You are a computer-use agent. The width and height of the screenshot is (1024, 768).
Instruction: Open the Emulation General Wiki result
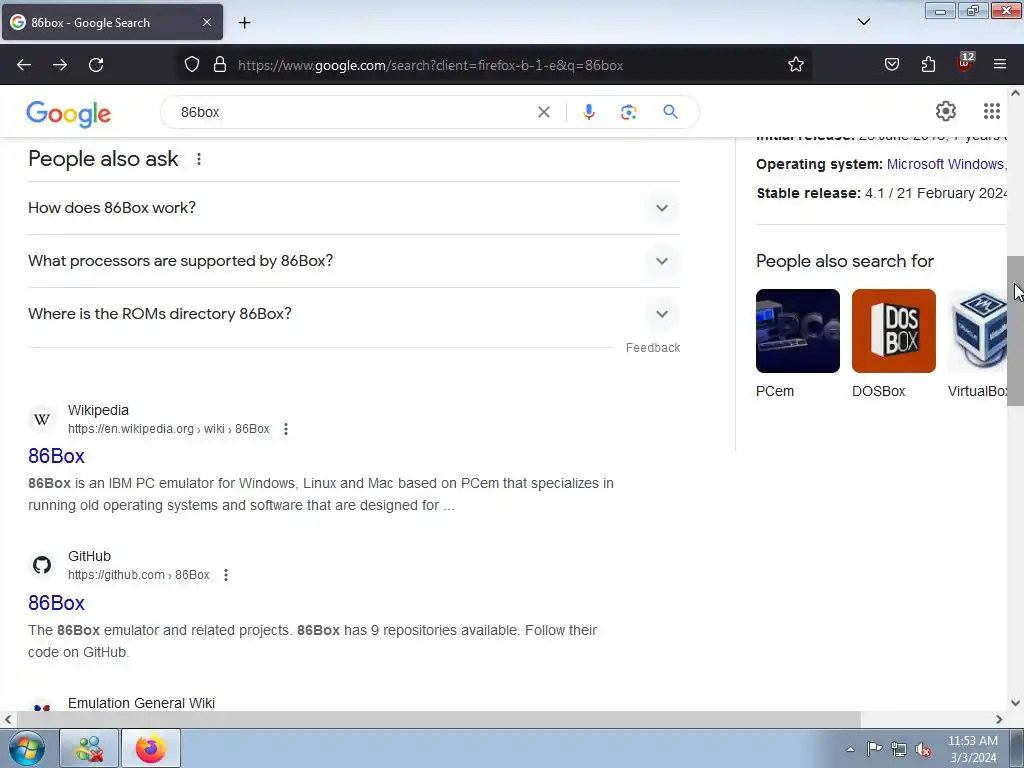141,703
